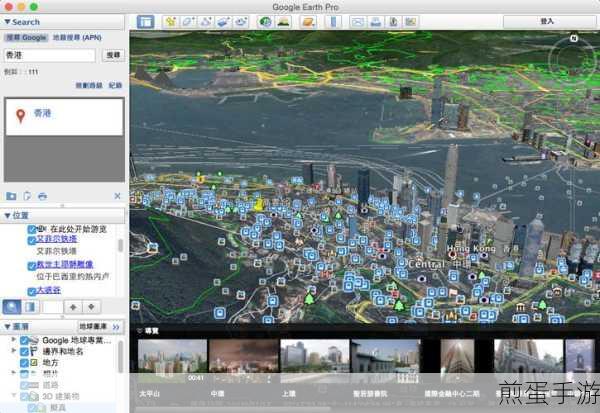Toggle the sunlight across landscape icon

tap(284, 22)
